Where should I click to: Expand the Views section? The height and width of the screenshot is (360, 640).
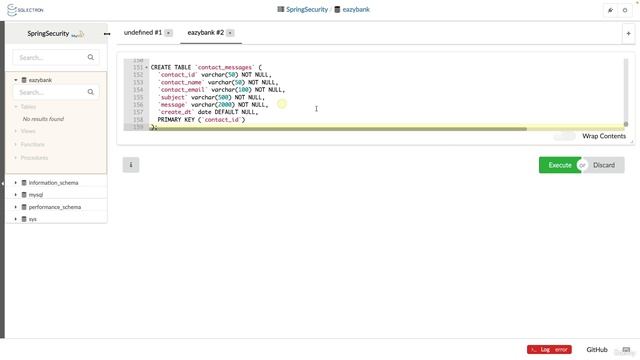16,131
